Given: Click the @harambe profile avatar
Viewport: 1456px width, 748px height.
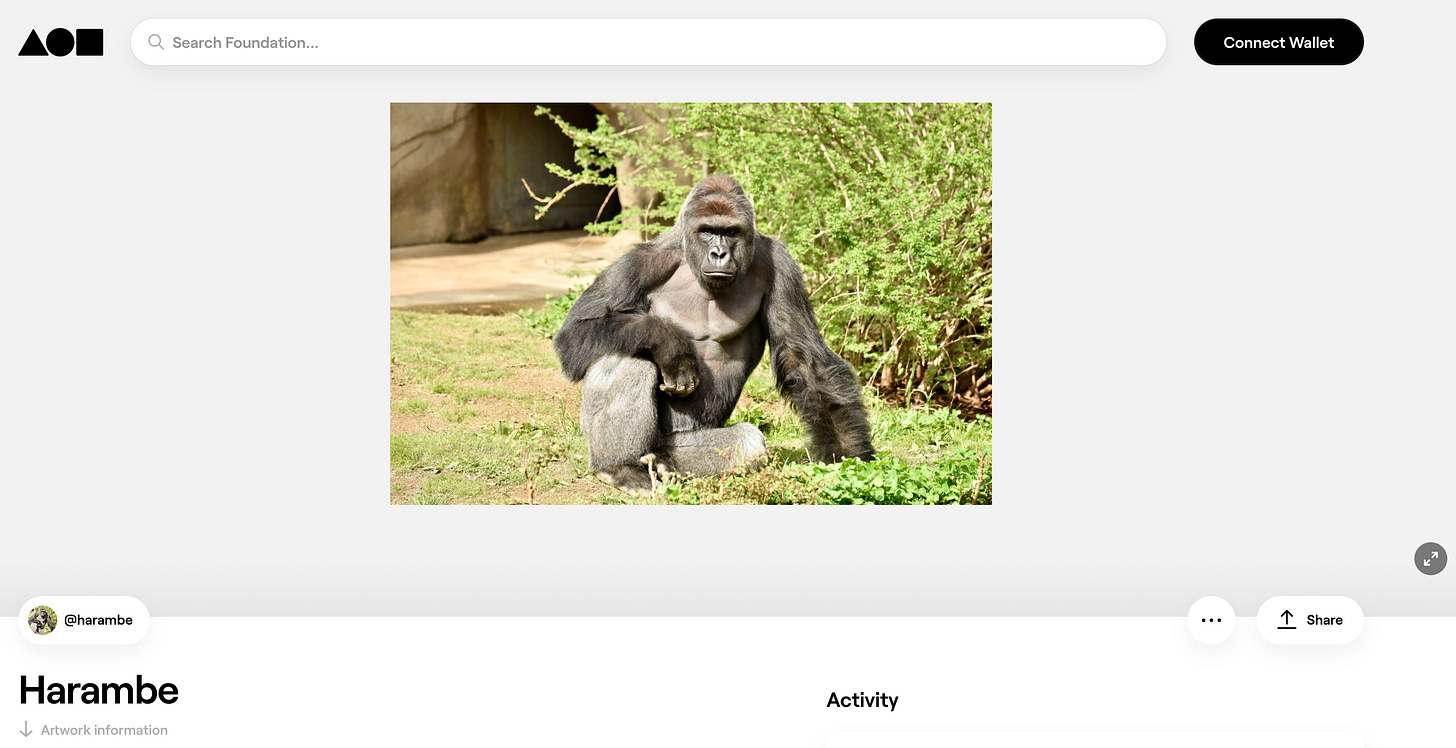Looking at the screenshot, I should 43,620.
